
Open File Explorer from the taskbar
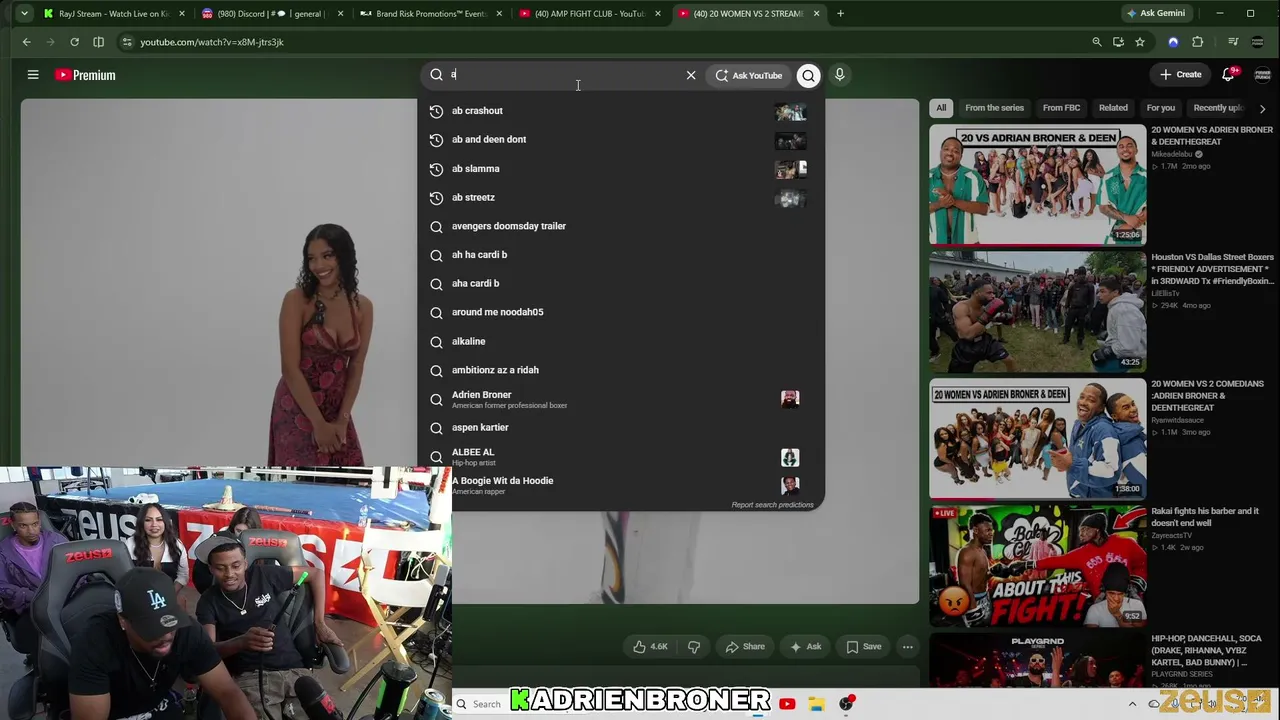point(816,704)
